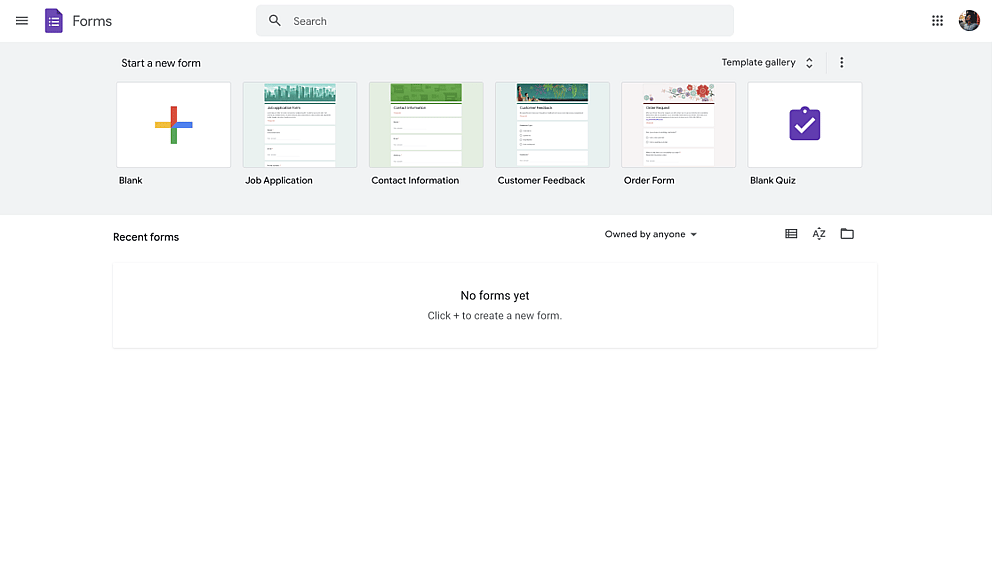Click the Start a new form heading
The width and height of the screenshot is (1000, 570).
[x=161, y=63]
